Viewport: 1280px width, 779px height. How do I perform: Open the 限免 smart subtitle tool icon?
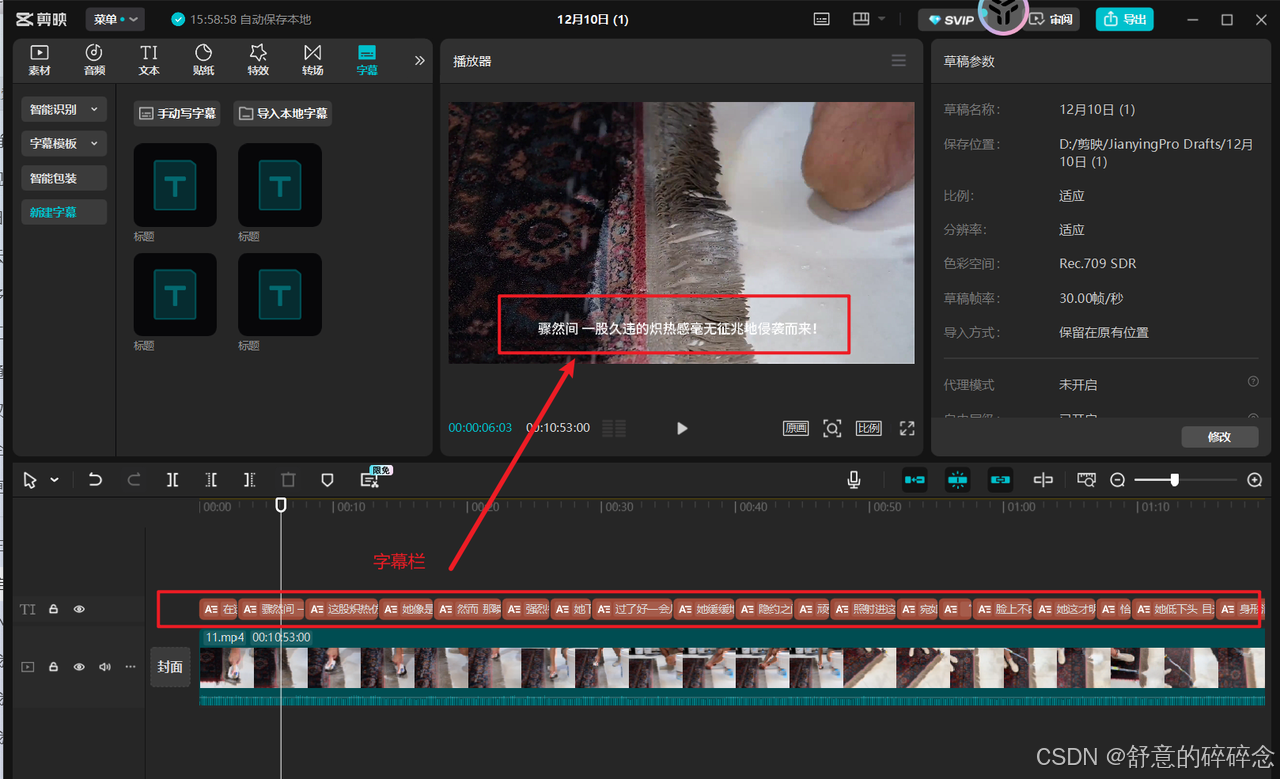[371, 479]
